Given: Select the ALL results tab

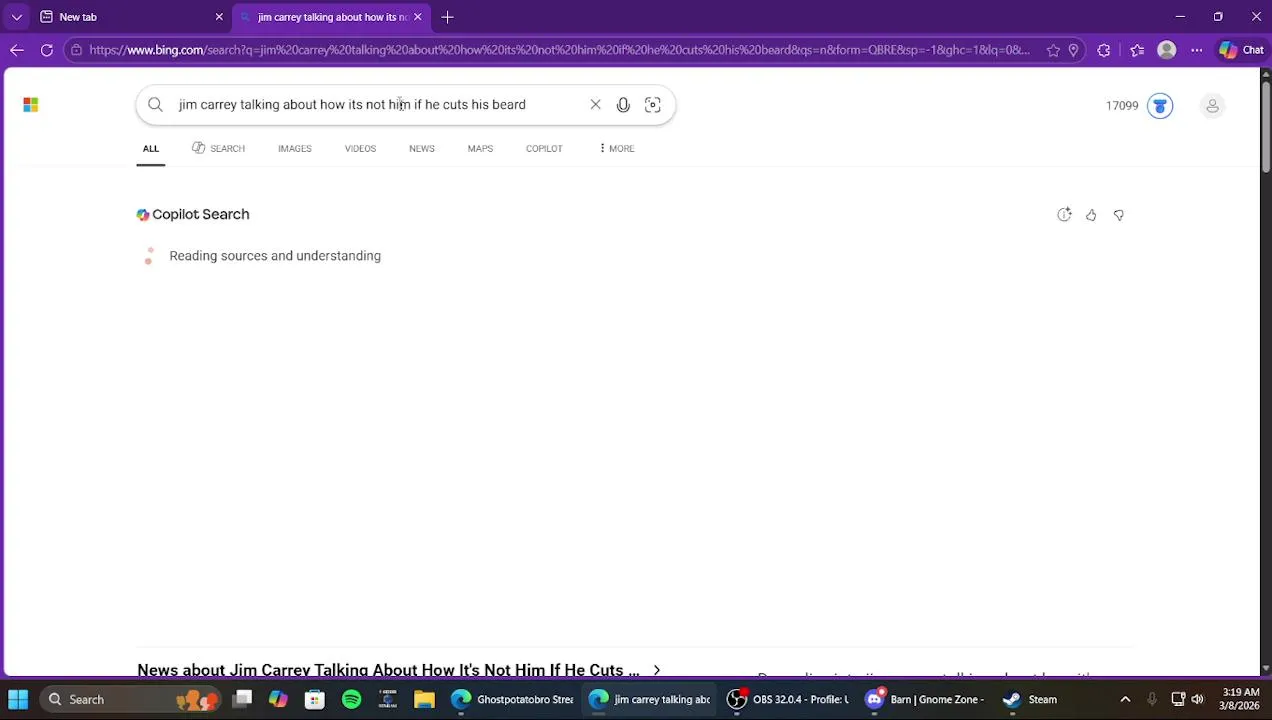Looking at the screenshot, I should pos(151,149).
